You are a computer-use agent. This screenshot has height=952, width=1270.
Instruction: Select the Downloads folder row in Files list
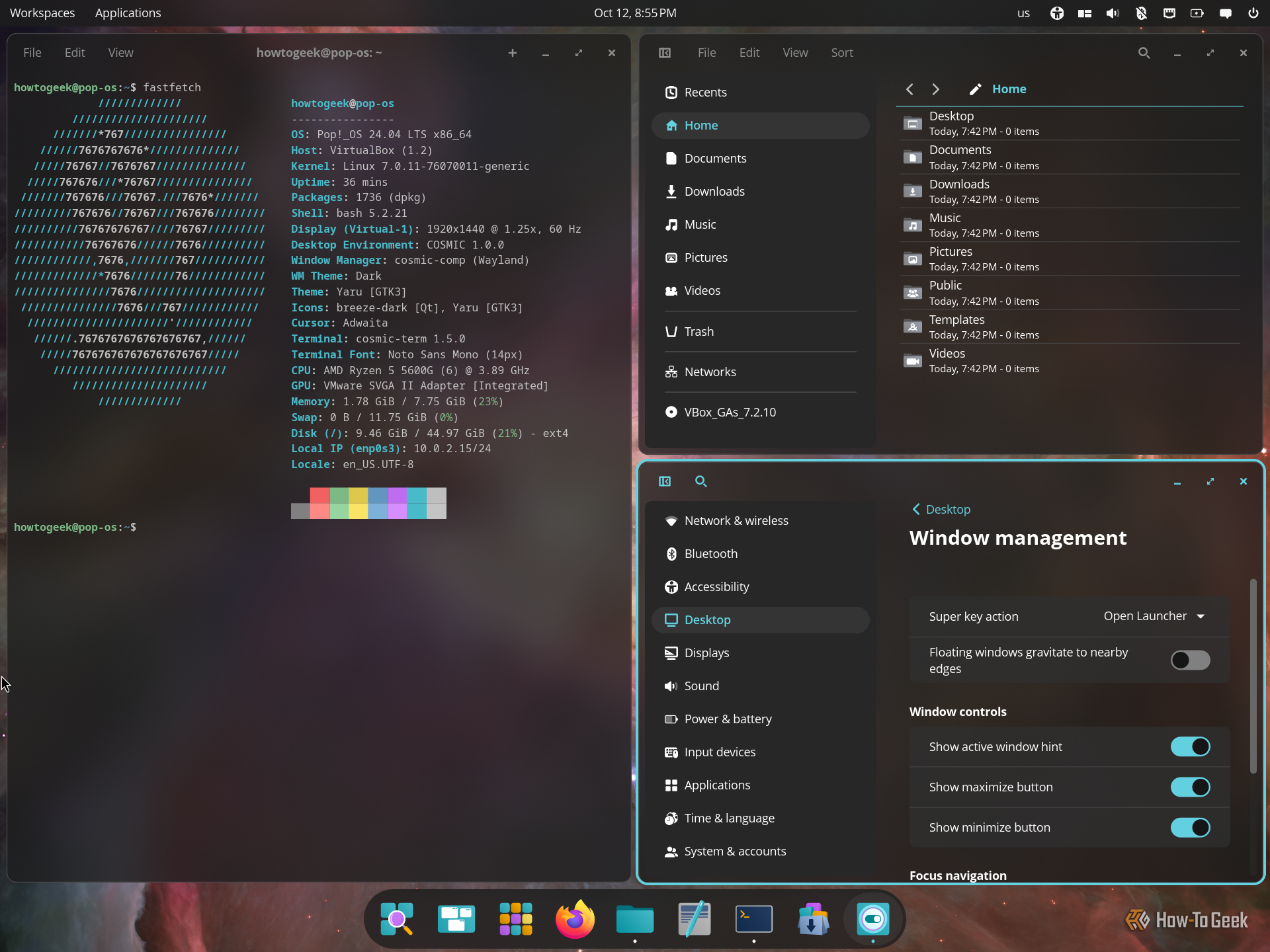[x=1070, y=191]
